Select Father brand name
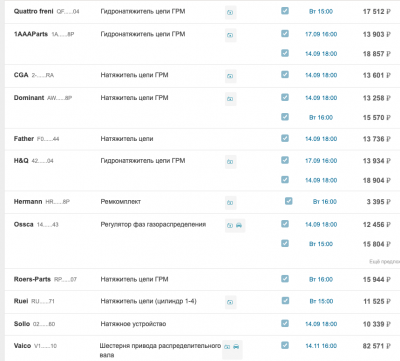Viewport: 400px width, 361px height. click(x=24, y=139)
